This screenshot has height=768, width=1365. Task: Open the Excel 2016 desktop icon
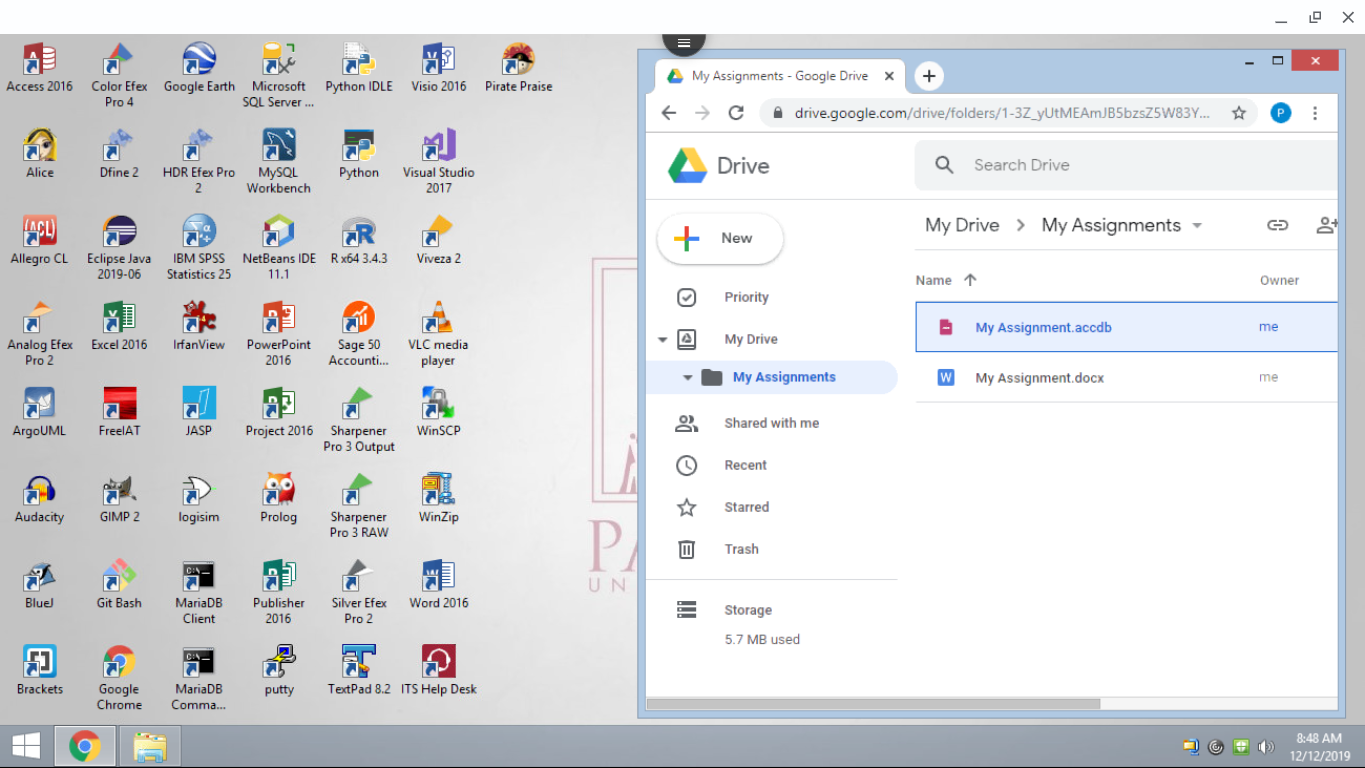coord(119,327)
